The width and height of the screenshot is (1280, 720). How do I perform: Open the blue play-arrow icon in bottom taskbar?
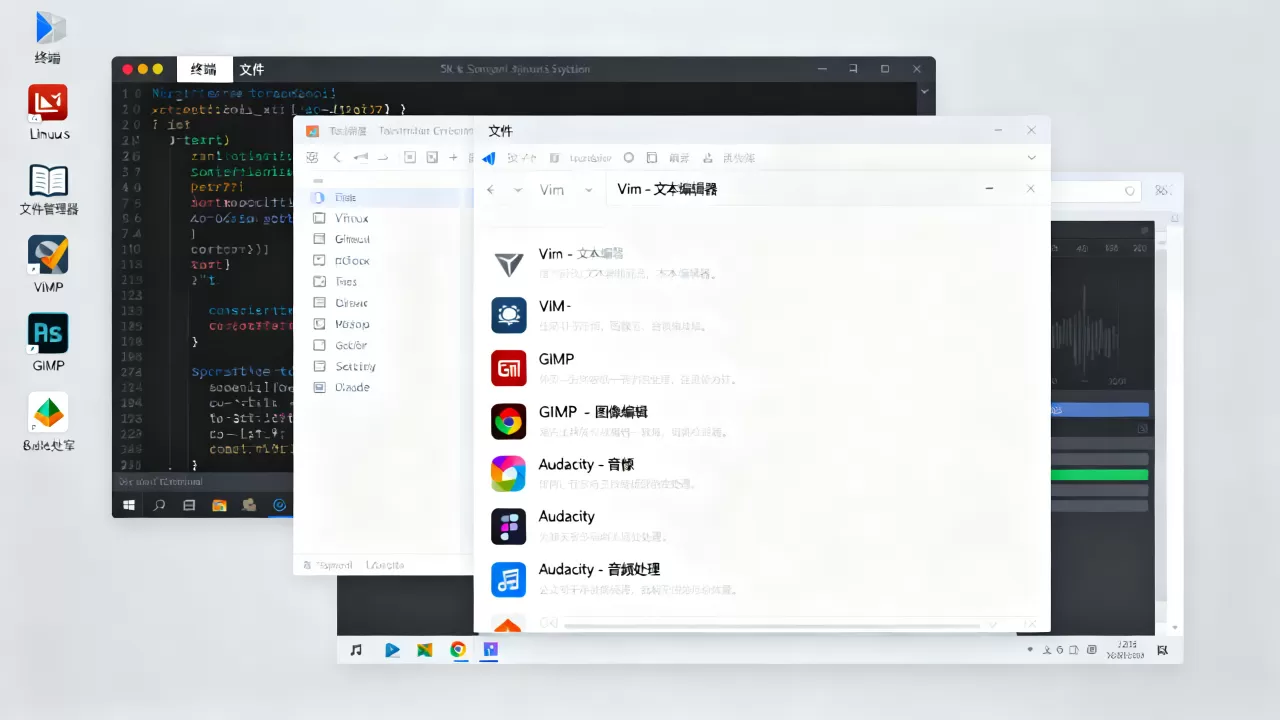[x=392, y=650]
